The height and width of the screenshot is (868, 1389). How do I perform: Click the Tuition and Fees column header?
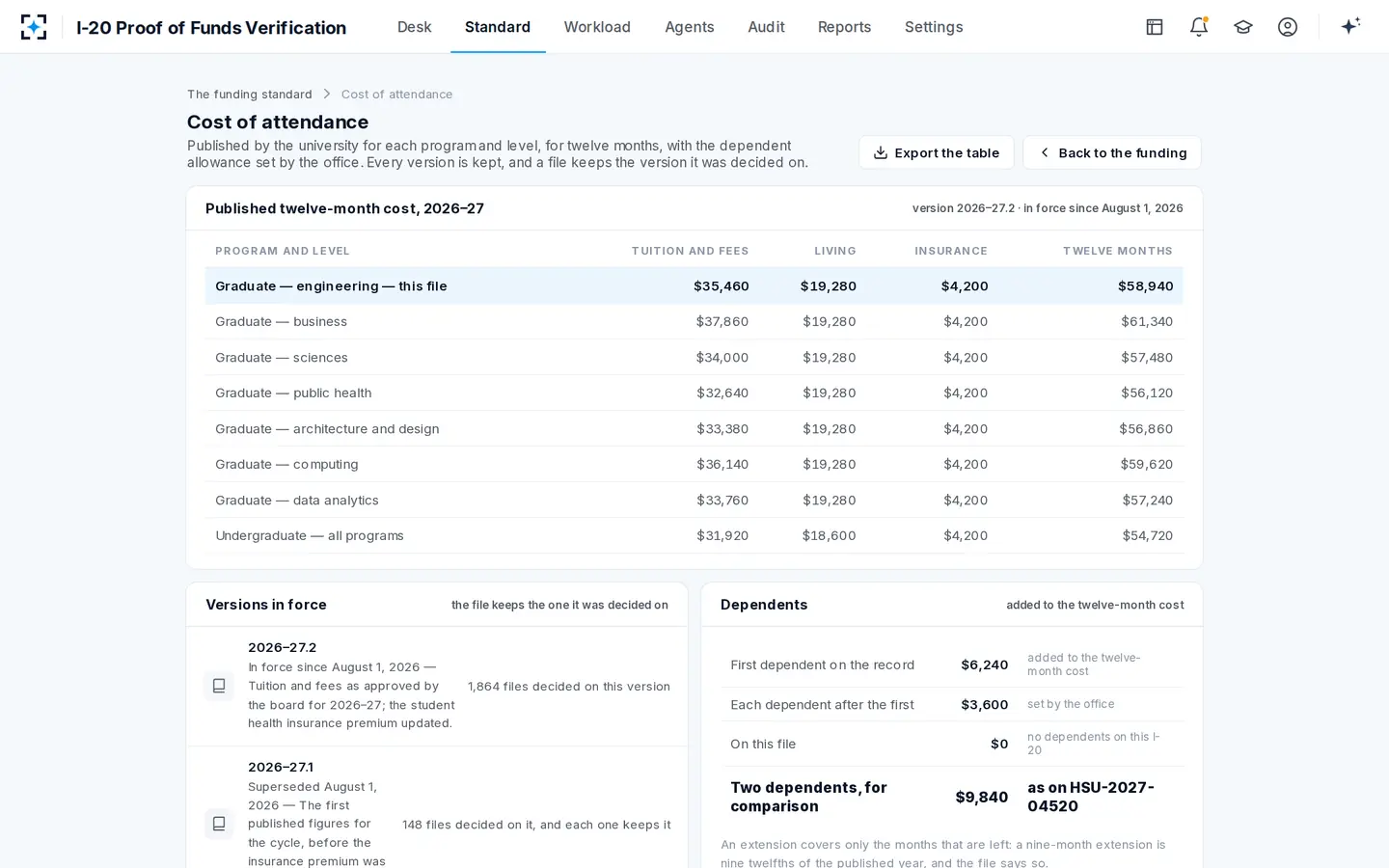690,251
